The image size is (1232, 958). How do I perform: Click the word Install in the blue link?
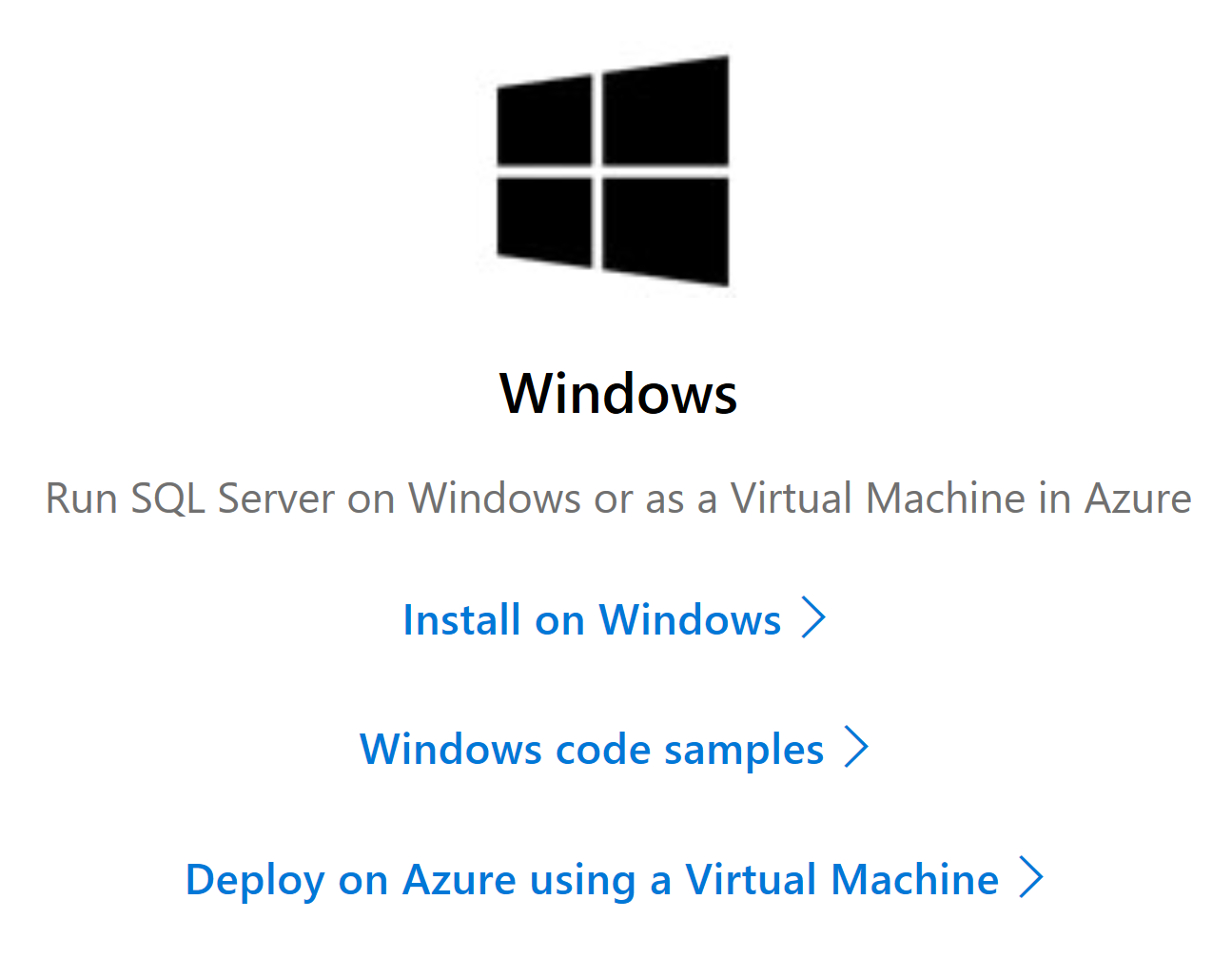[x=461, y=620]
